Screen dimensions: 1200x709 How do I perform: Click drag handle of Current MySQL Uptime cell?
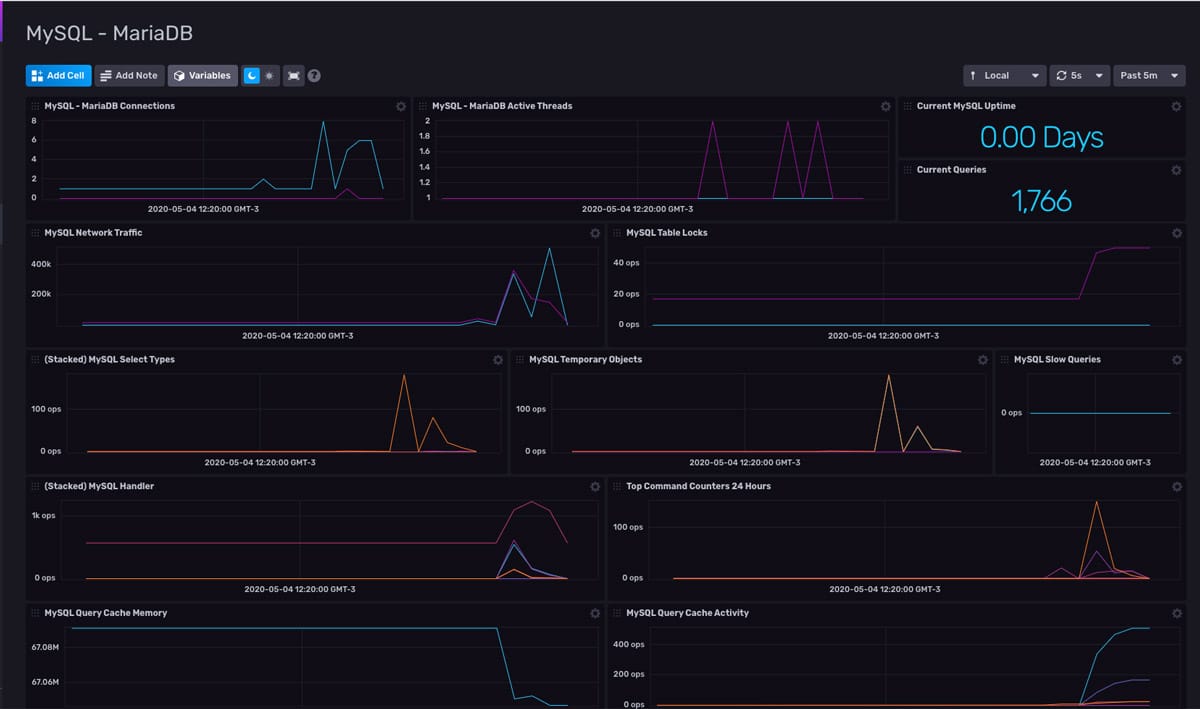click(x=907, y=106)
